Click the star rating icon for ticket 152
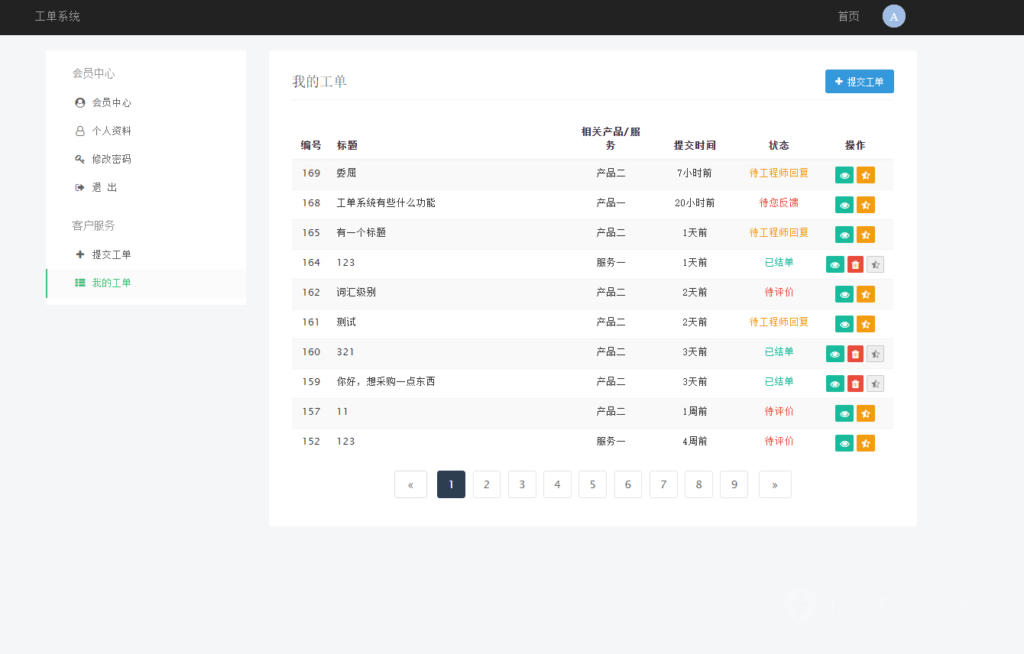The image size is (1024, 654). click(865, 442)
